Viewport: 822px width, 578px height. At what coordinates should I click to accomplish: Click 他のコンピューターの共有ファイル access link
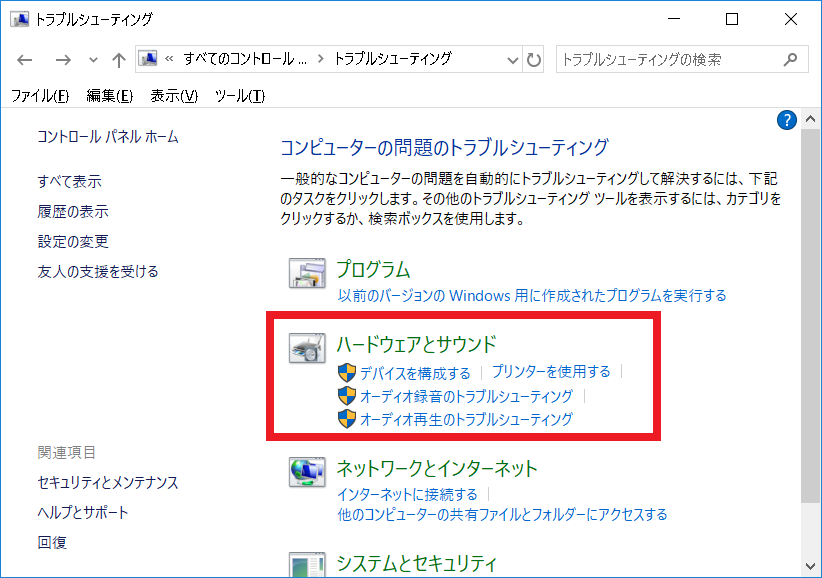502,515
